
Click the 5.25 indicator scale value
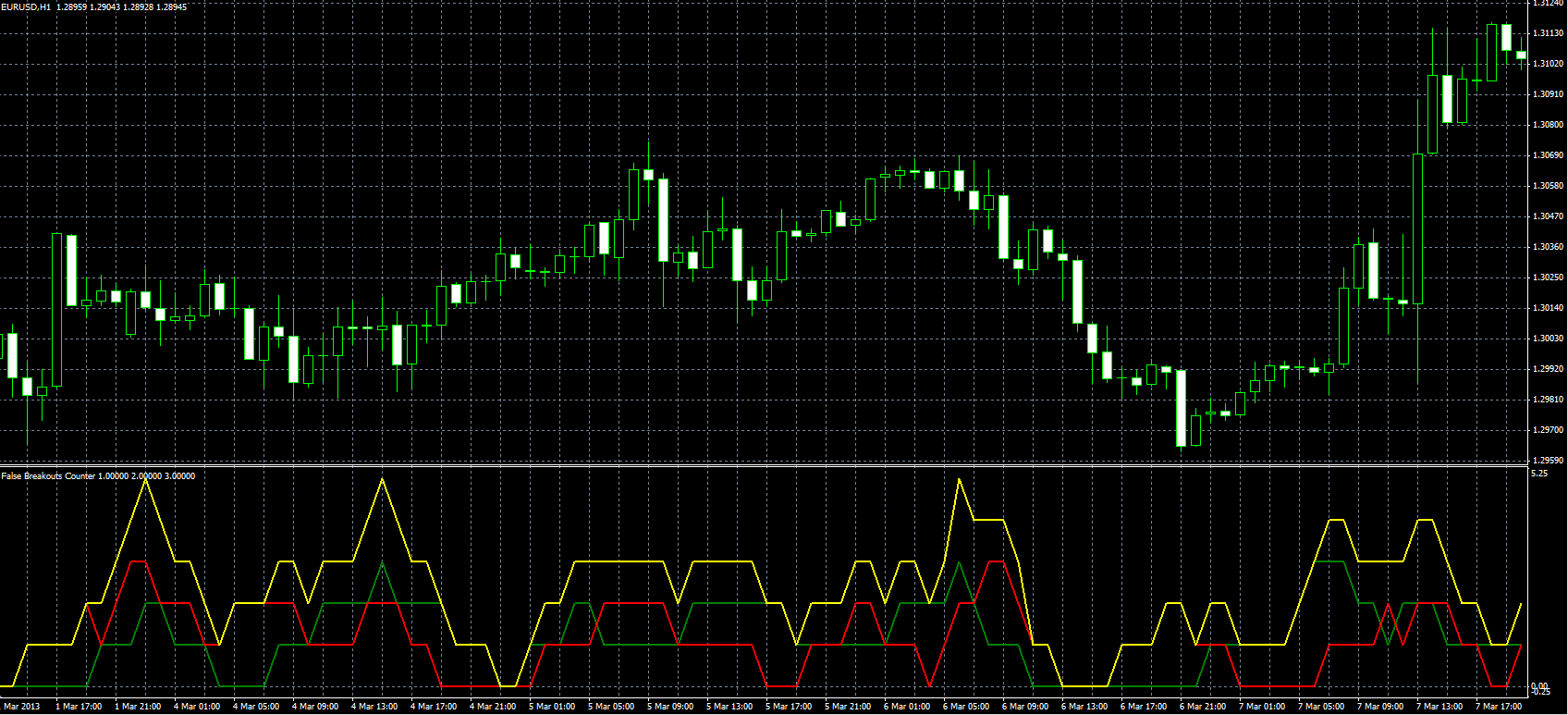(x=1539, y=474)
